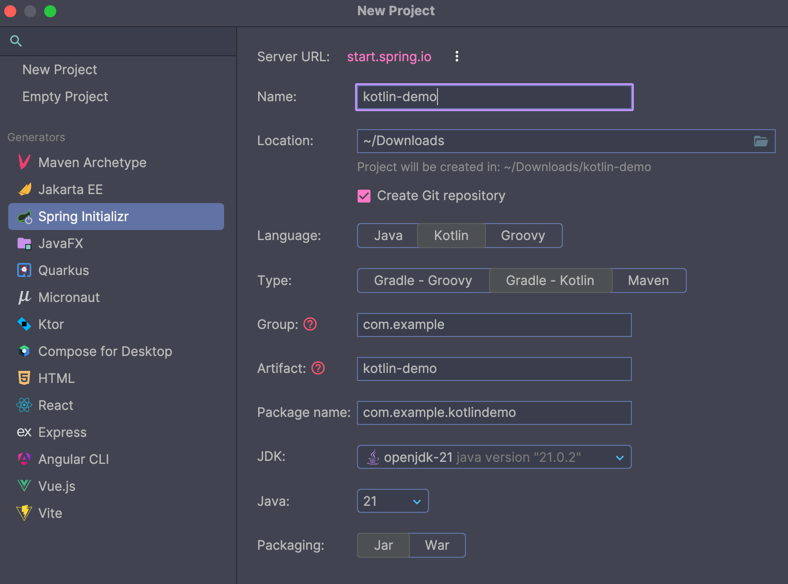This screenshot has height=584, width=788.
Task: Click the Group field com.example
Action: pos(494,325)
